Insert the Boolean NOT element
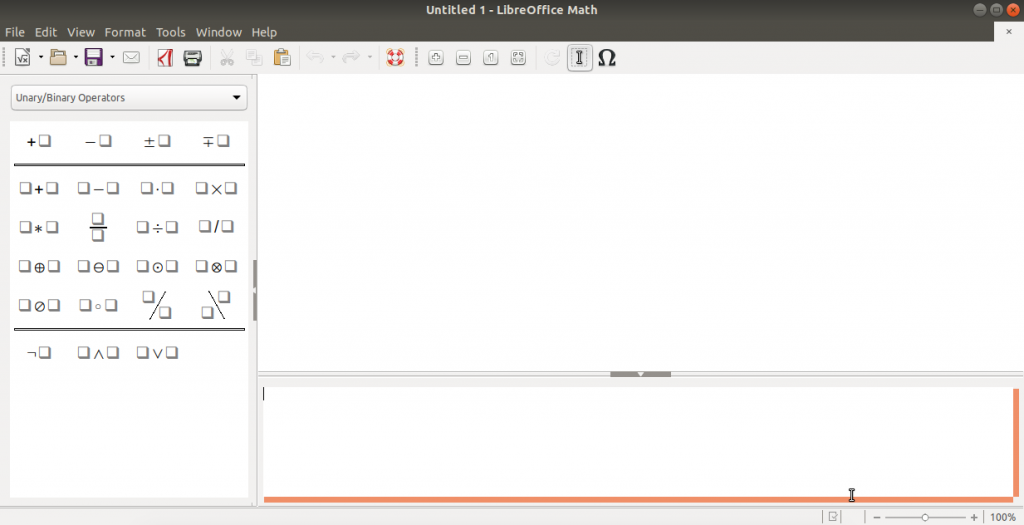The height and width of the screenshot is (525, 1024). [x=39, y=353]
